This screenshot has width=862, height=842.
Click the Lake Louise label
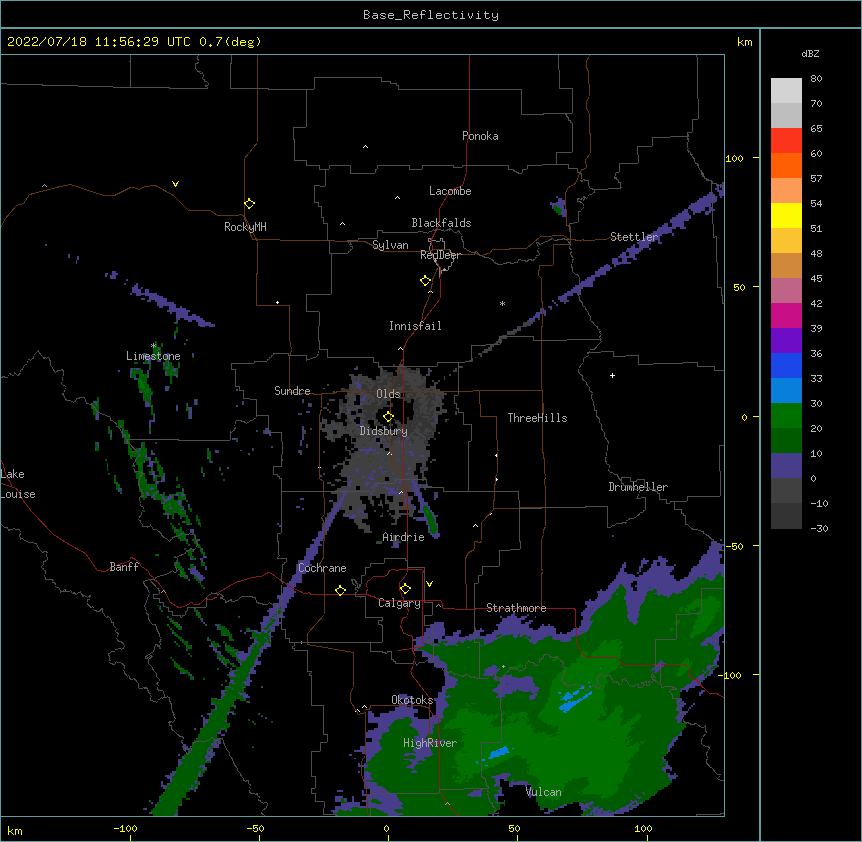click(17, 484)
